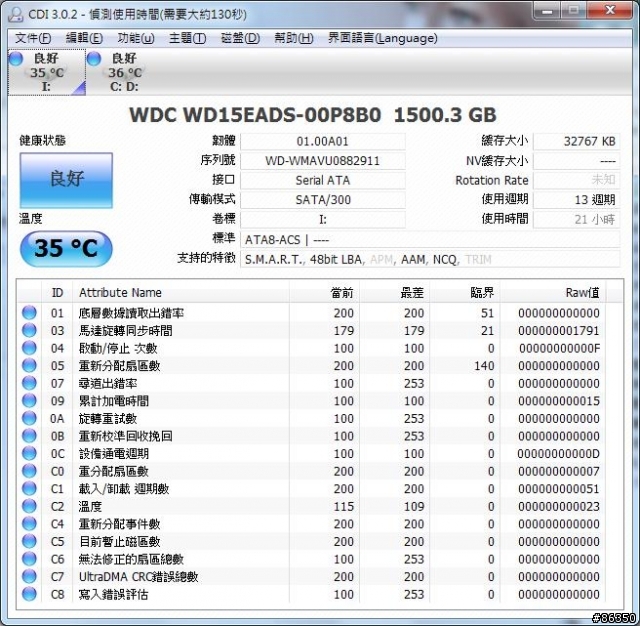The width and height of the screenshot is (640, 626).
Task: Click the 卷標 drive letter field I:
Action: click(323, 220)
